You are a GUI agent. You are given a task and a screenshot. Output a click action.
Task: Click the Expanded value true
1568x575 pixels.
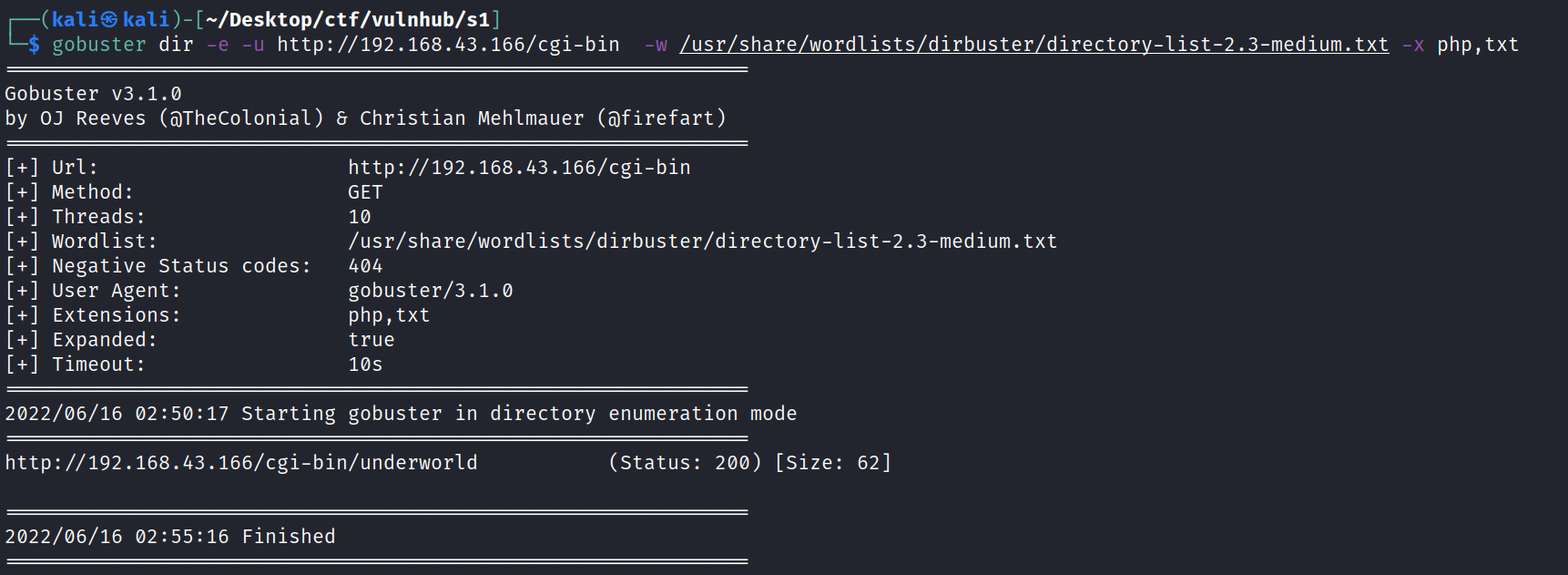tap(372, 340)
